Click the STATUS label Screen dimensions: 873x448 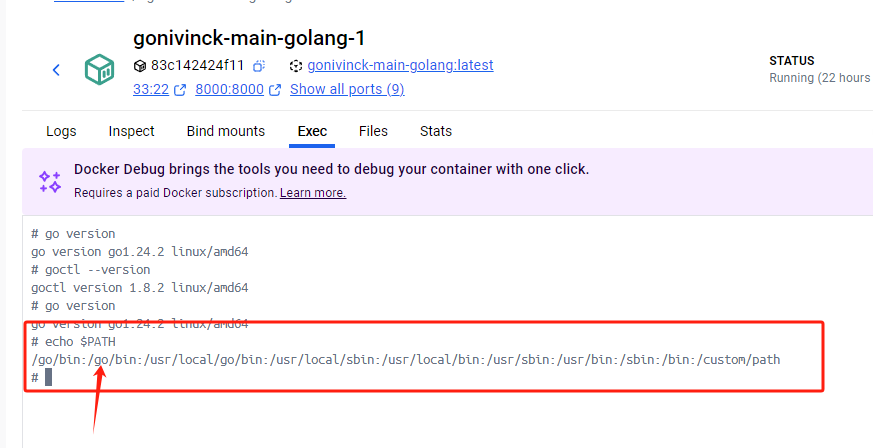tap(792, 61)
